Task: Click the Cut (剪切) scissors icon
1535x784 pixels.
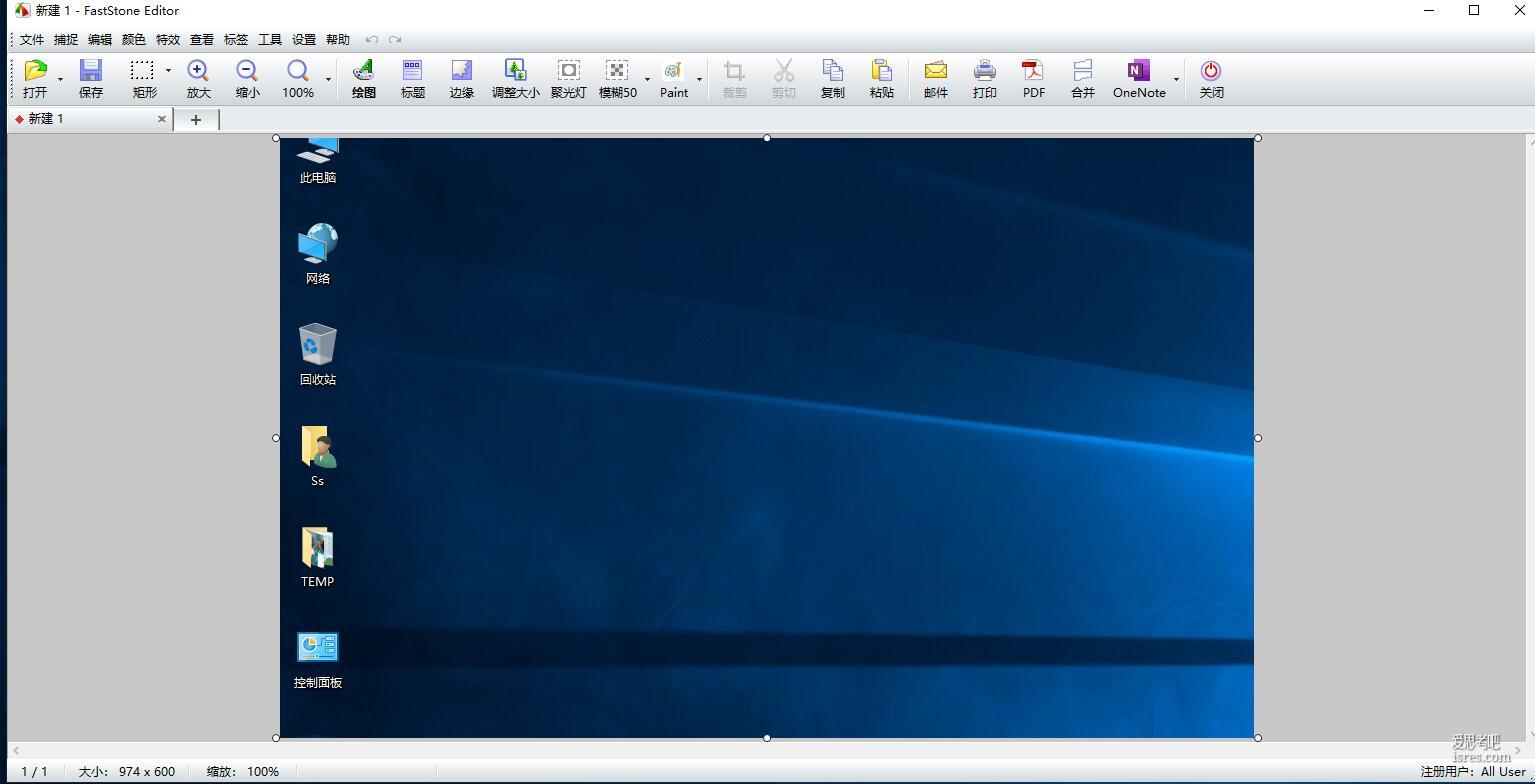Action: pyautogui.click(x=783, y=71)
